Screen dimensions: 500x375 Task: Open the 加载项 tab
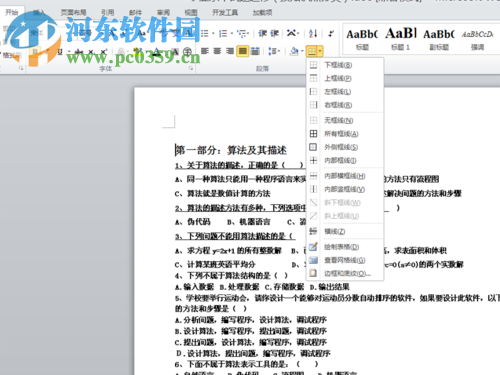coord(262,13)
